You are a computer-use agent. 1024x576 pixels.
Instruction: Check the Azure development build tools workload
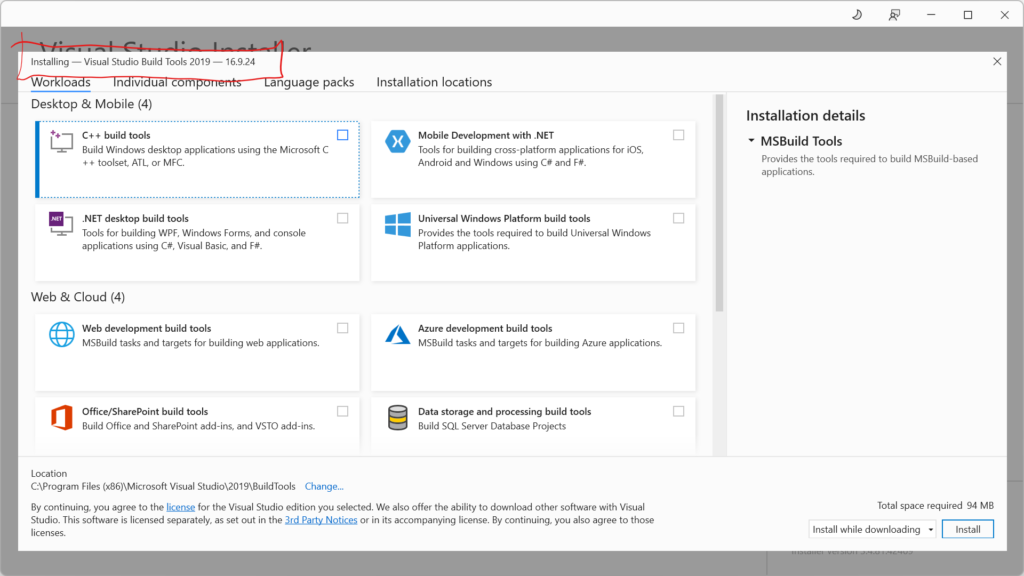(x=679, y=328)
